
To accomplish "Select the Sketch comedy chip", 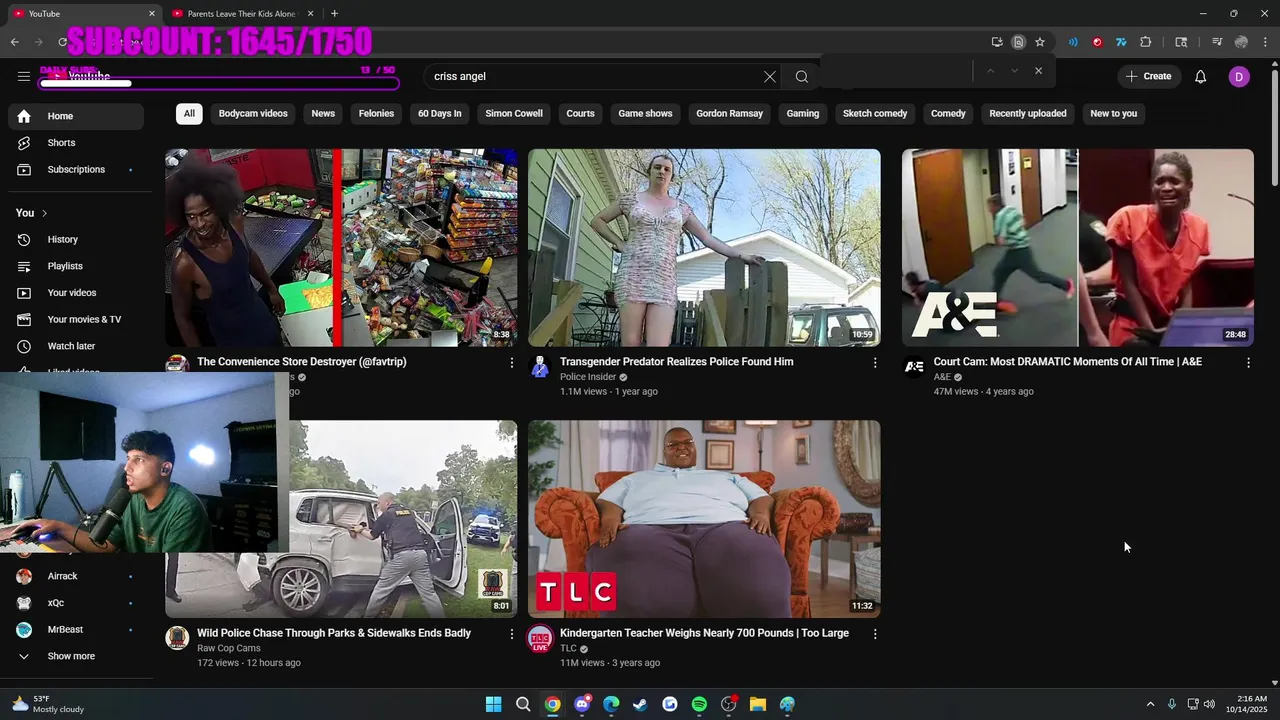I will coord(875,113).
